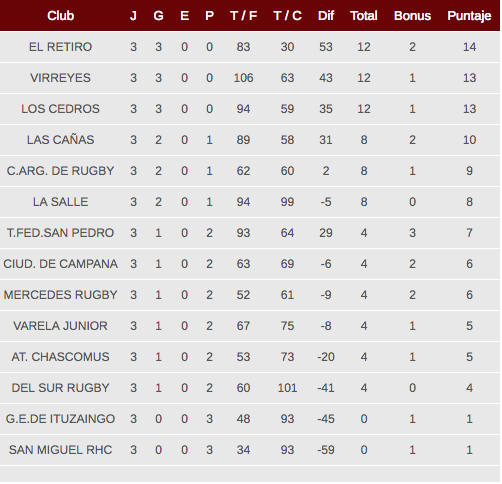Viewport: 502px width, 484px height.
Task: Select C.ARG. DE RUGBY club name
Action: point(60,171)
